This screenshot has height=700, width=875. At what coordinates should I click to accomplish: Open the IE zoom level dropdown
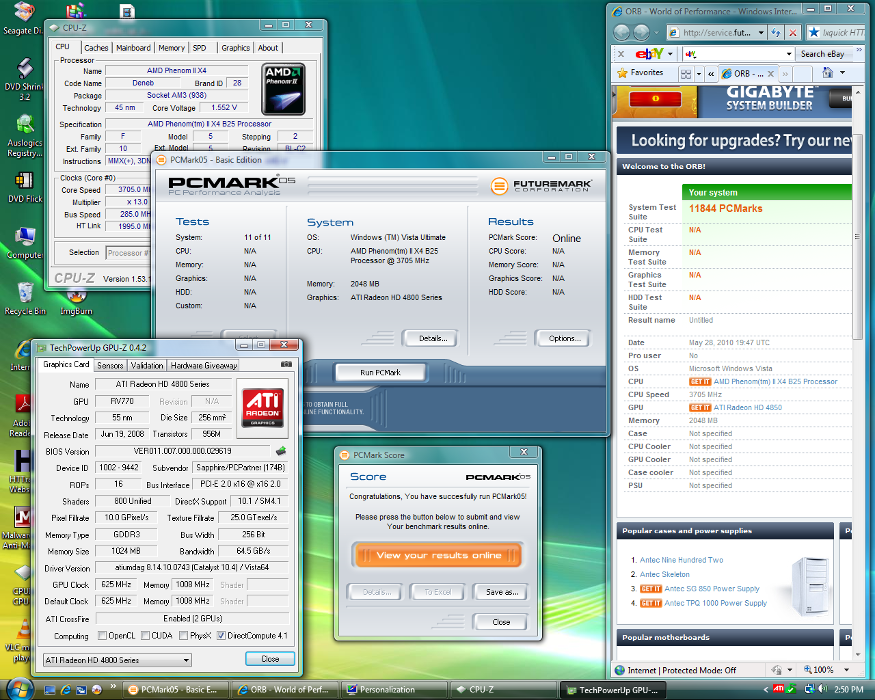click(x=847, y=669)
